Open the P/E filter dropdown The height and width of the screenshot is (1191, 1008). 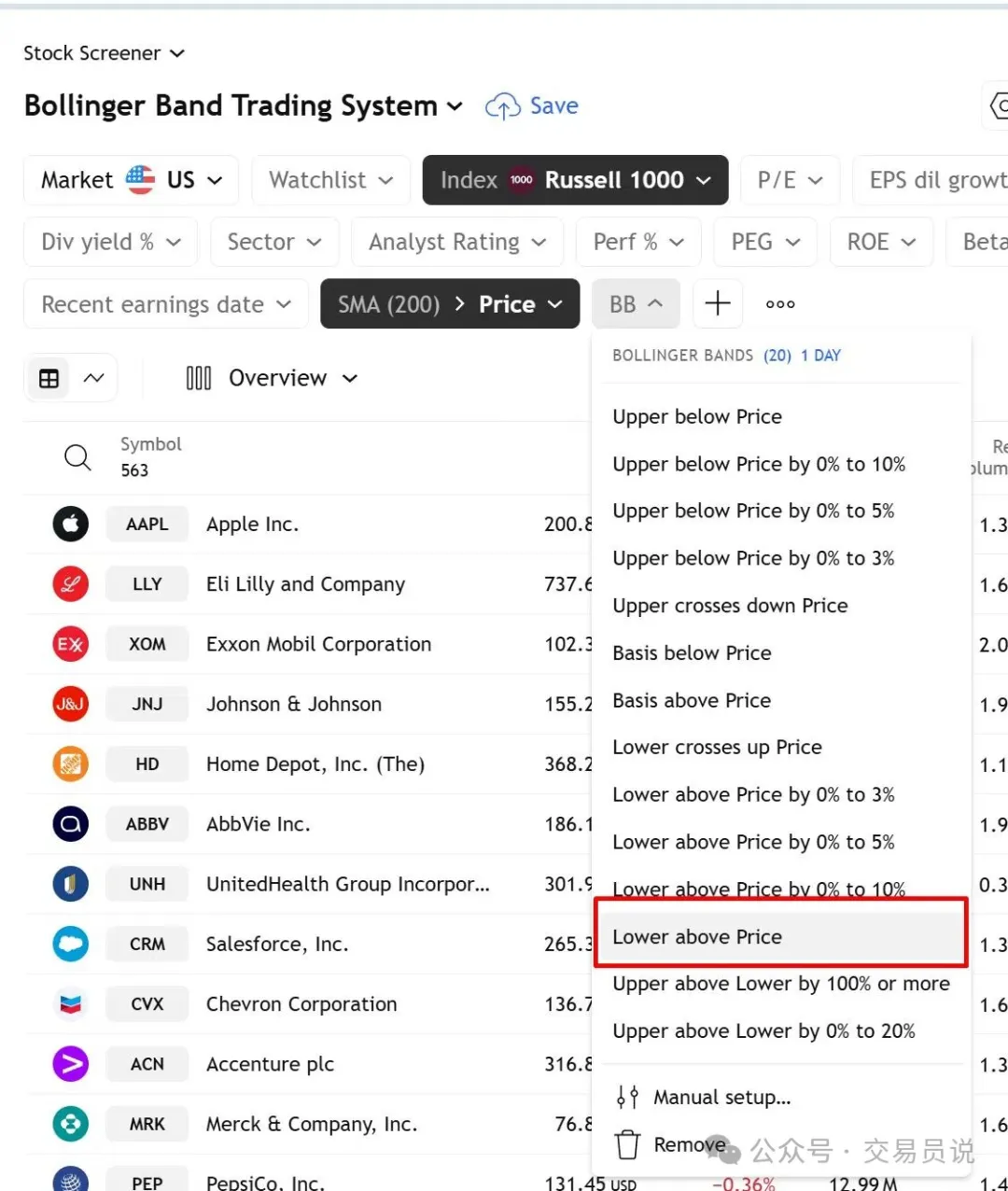click(790, 180)
